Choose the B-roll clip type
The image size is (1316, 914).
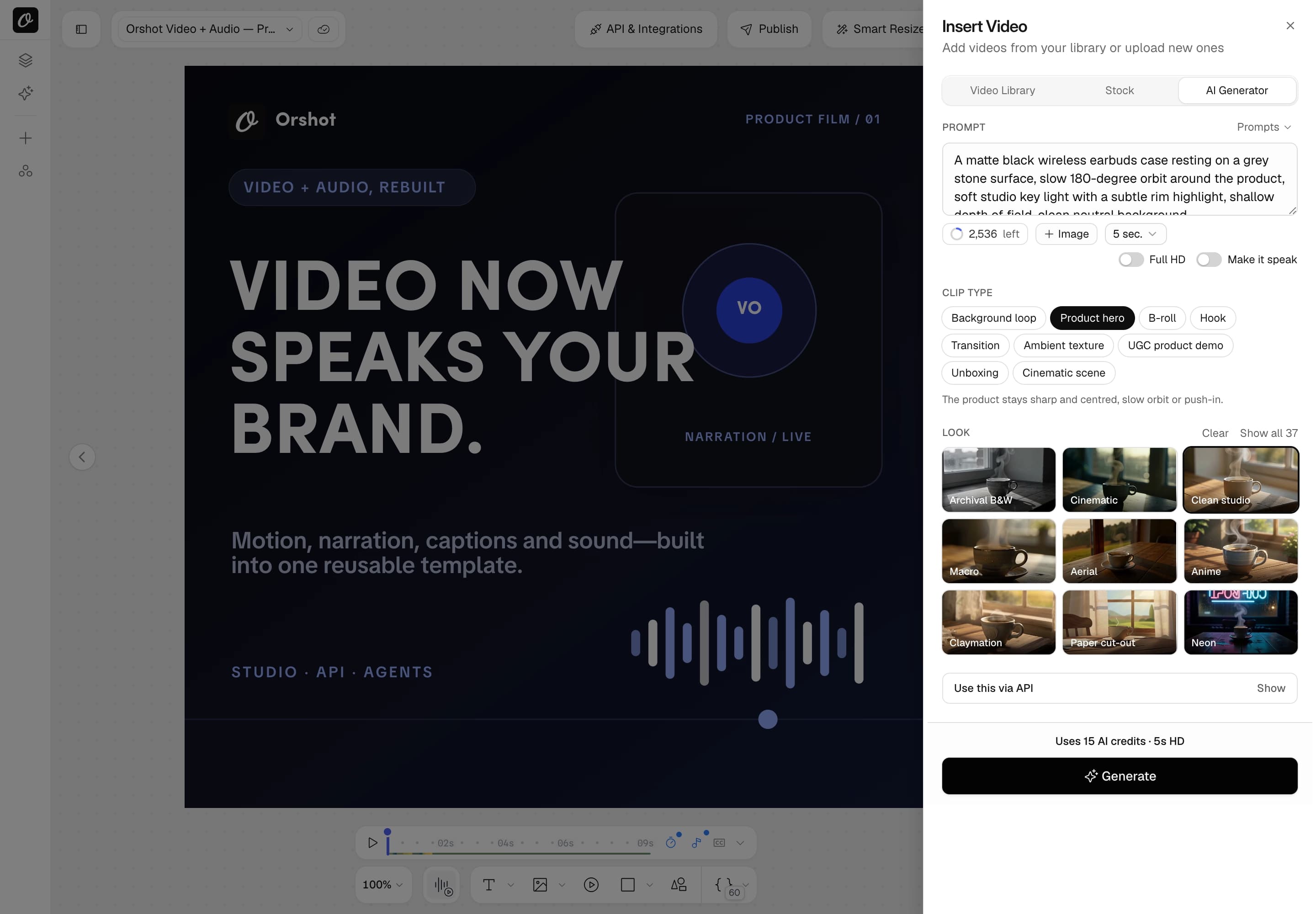coord(1162,318)
